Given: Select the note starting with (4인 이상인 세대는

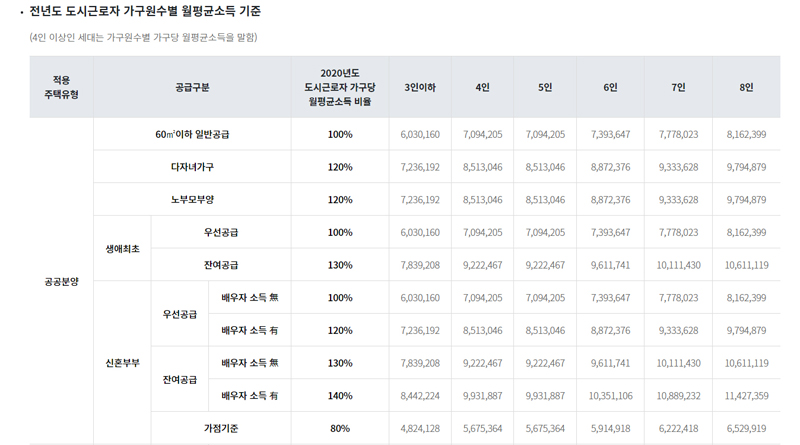Looking at the screenshot, I should pyautogui.click(x=143, y=37).
